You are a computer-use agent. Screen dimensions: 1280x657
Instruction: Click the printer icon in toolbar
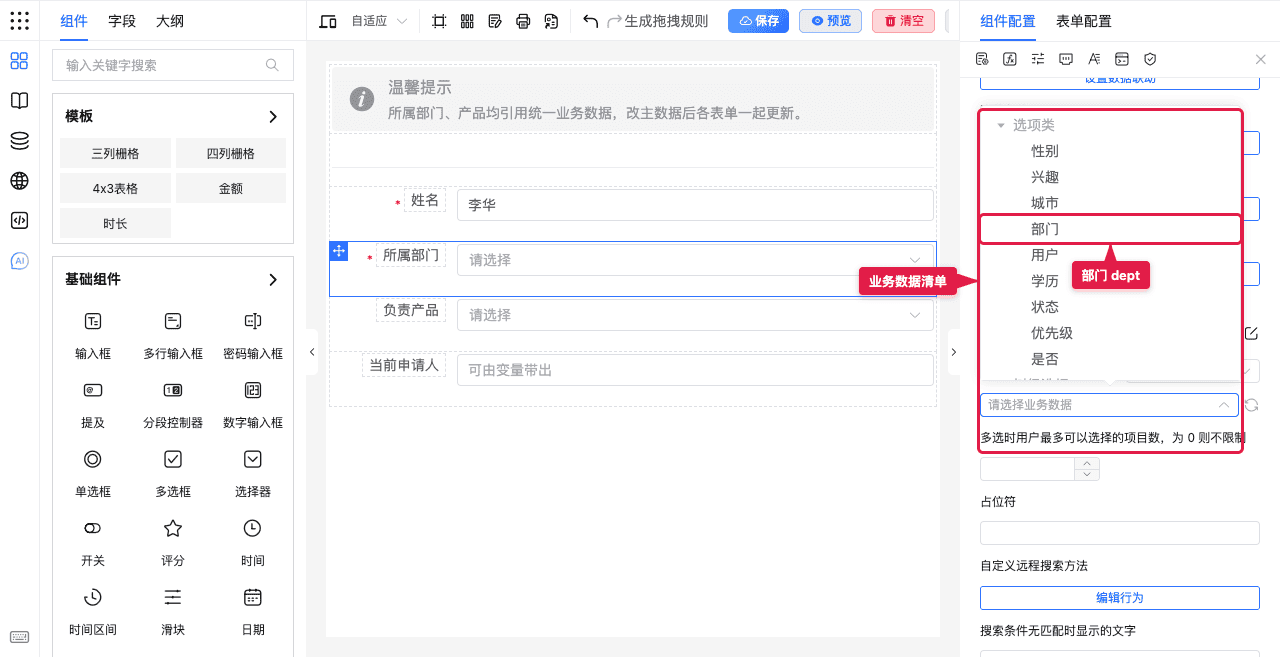(x=523, y=21)
